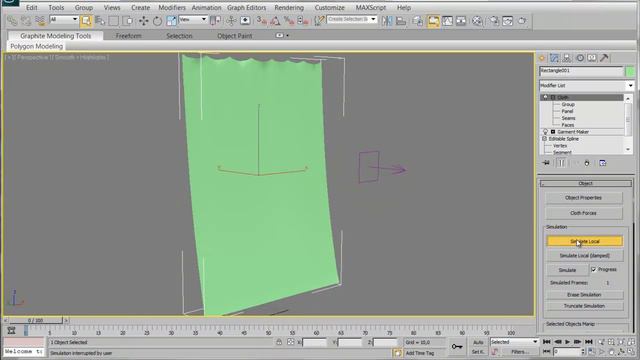
Task: Click the Pin Stack icon
Action: click(x=546, y=163)
